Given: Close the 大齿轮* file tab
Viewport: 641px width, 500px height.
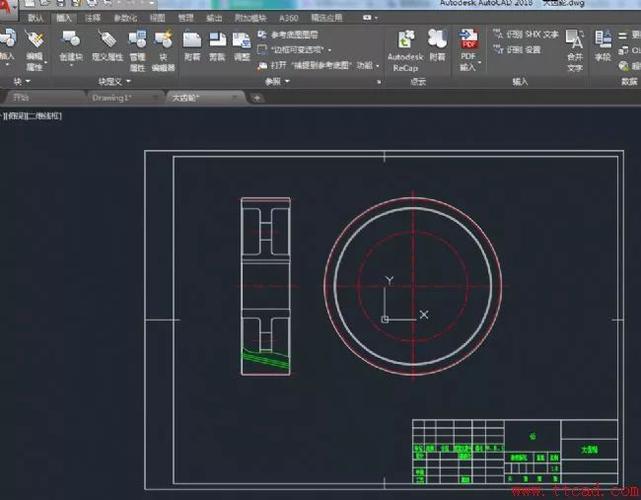Looking at the screenshot, I should click(235, 98).
